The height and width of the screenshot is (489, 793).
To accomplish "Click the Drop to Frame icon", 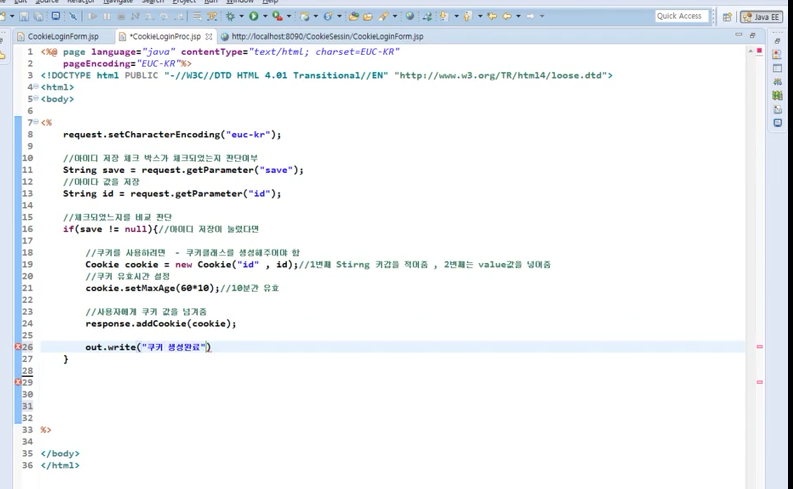I will [x=197, y=16].
